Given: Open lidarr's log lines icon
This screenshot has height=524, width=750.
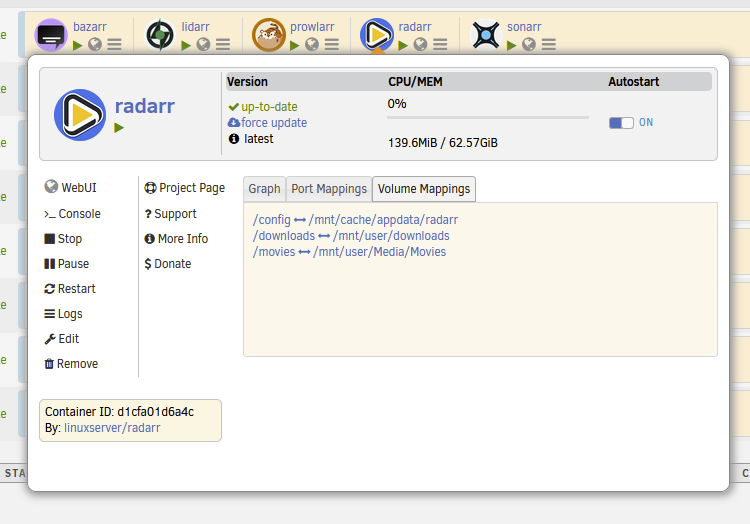Looking at the screenshot, I should coord(223,44).
